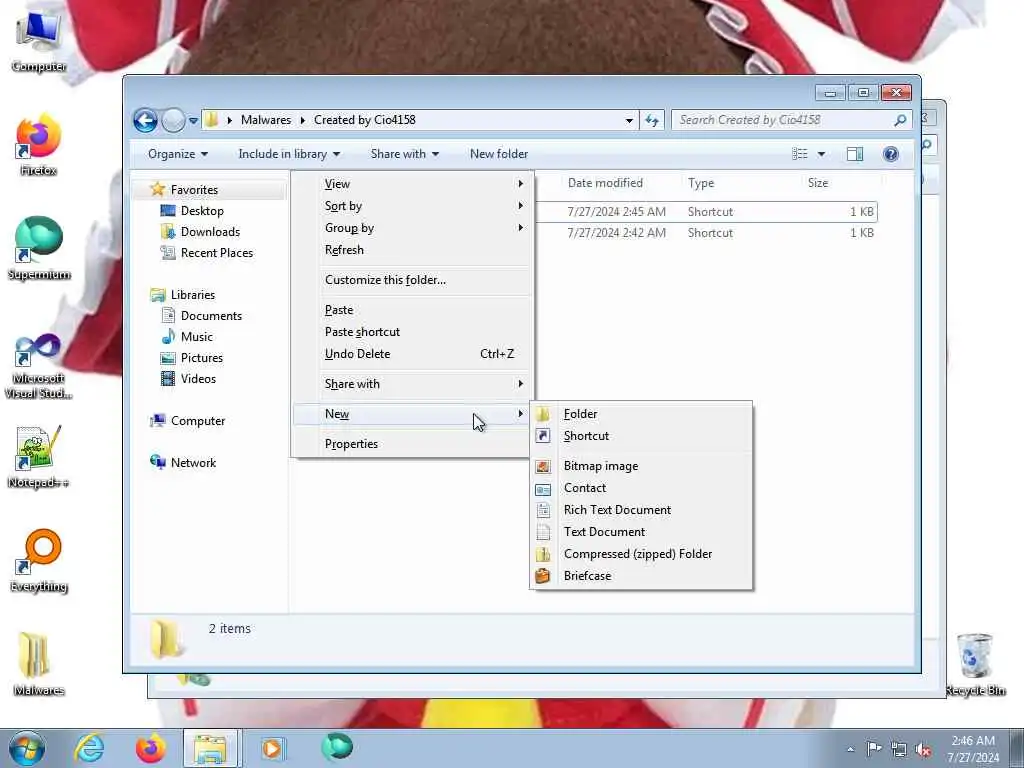Open the Malwares folder on desktop
Viewport: 1024px width, 768px height.
point(39,664)
